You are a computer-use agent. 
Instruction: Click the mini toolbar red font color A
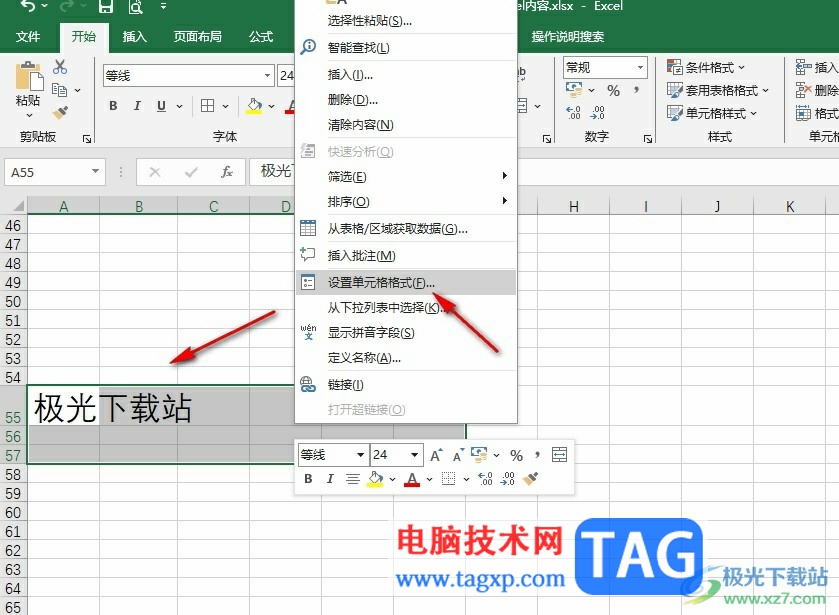point(412,479)
